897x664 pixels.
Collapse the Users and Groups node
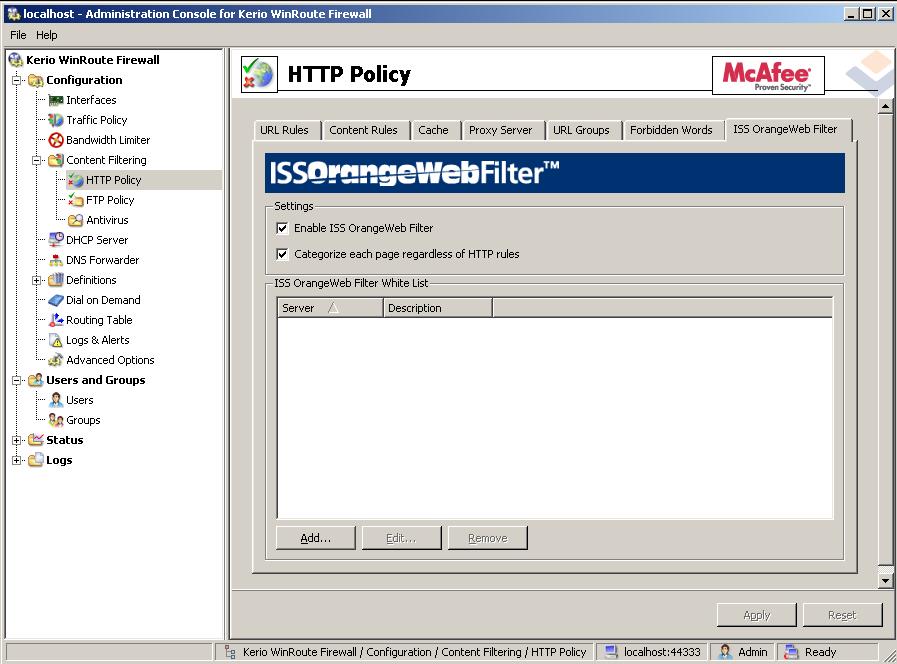[17, 380]
